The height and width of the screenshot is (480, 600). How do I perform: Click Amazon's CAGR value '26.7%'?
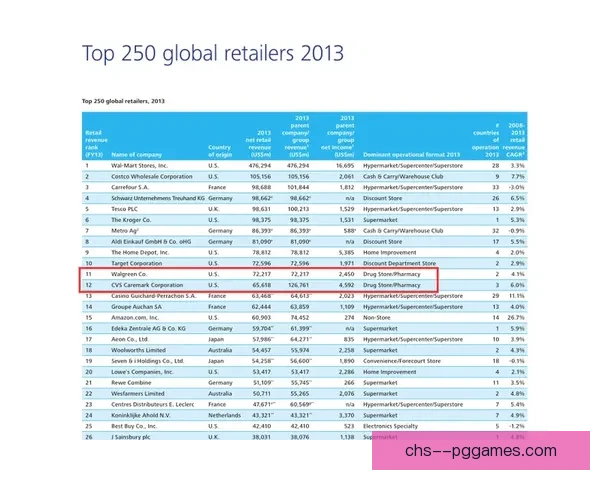[x=515, y=318]
